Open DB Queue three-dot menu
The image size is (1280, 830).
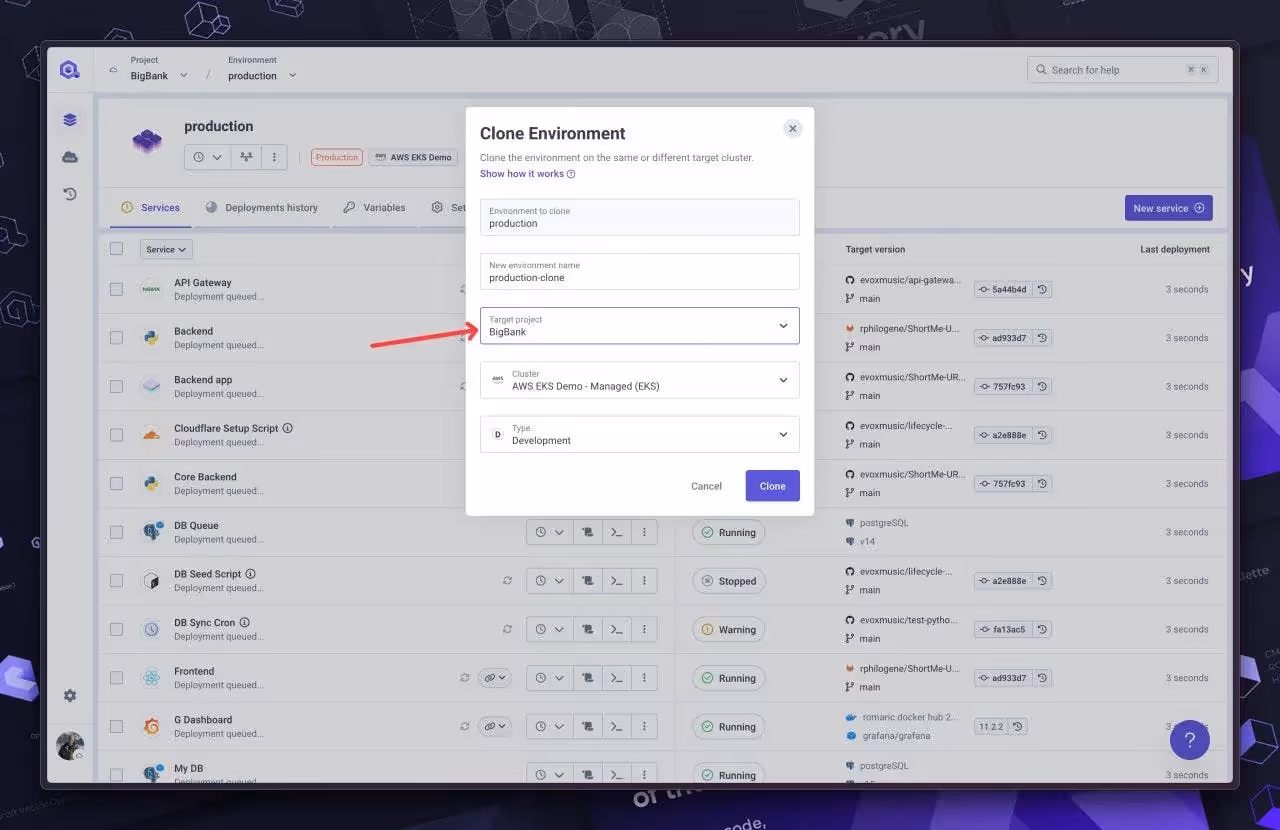(x=645, y=532)
